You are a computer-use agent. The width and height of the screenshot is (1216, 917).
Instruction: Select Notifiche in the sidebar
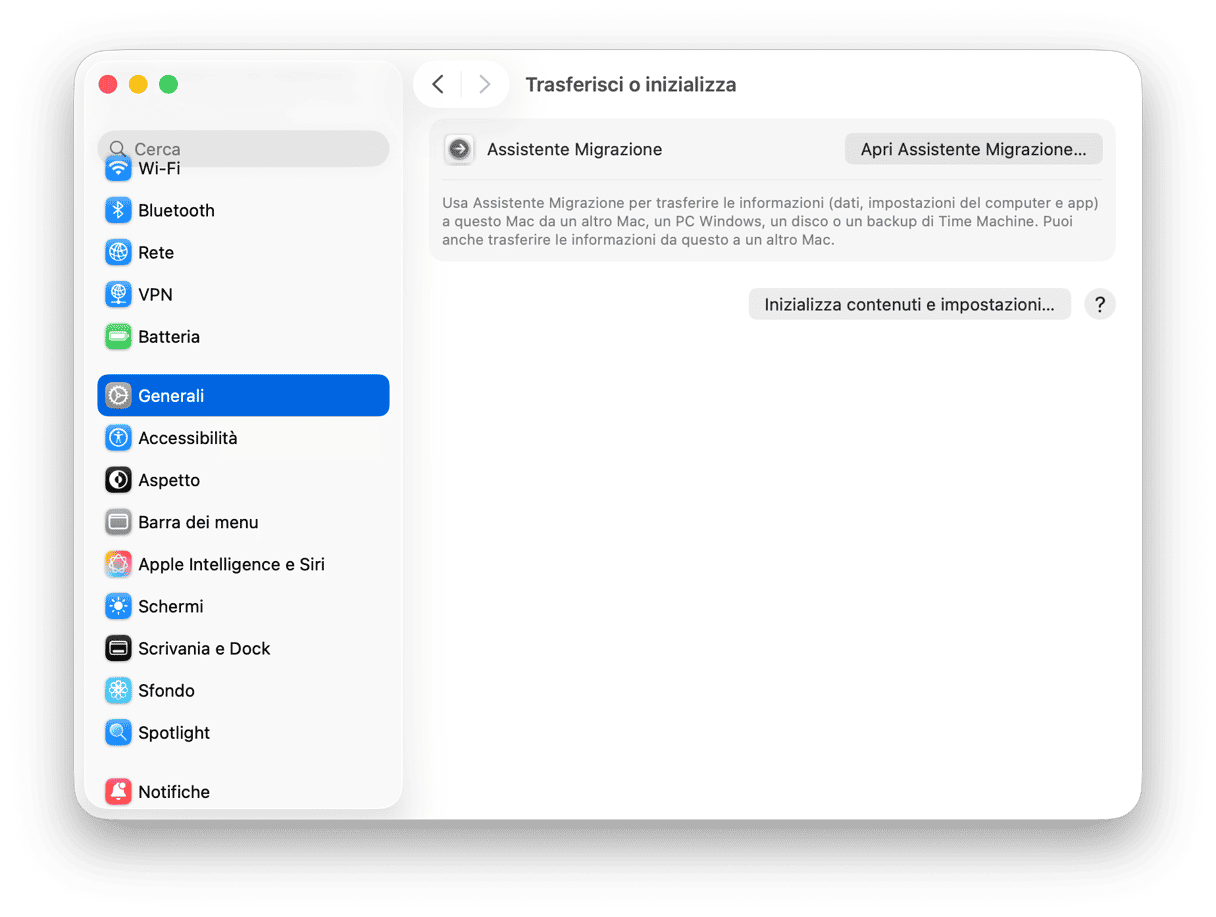click(x=174, y=791)
